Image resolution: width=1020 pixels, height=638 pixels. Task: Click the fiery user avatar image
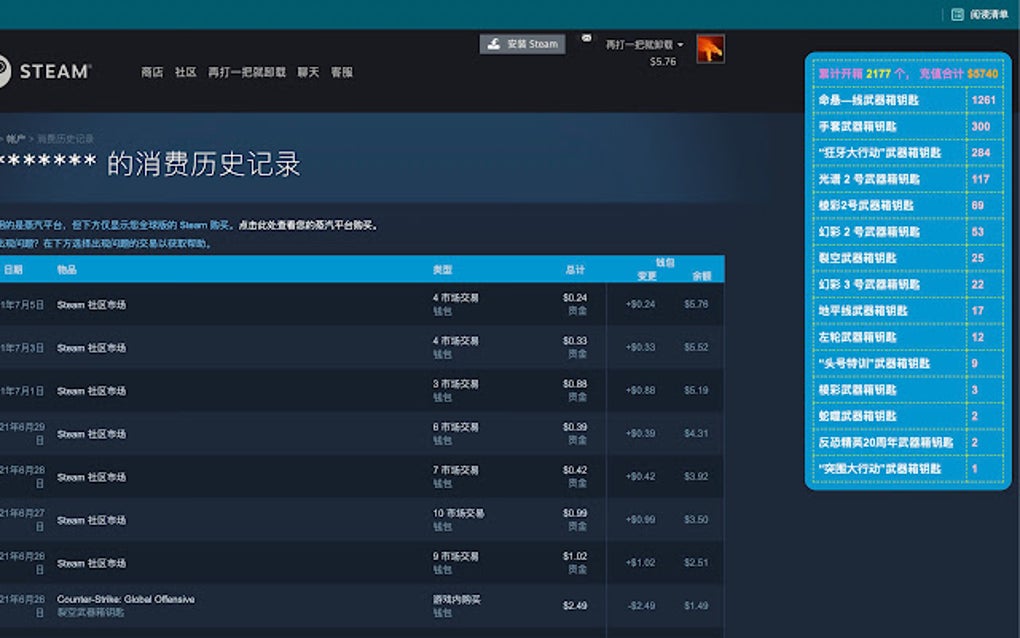(710, 49)
